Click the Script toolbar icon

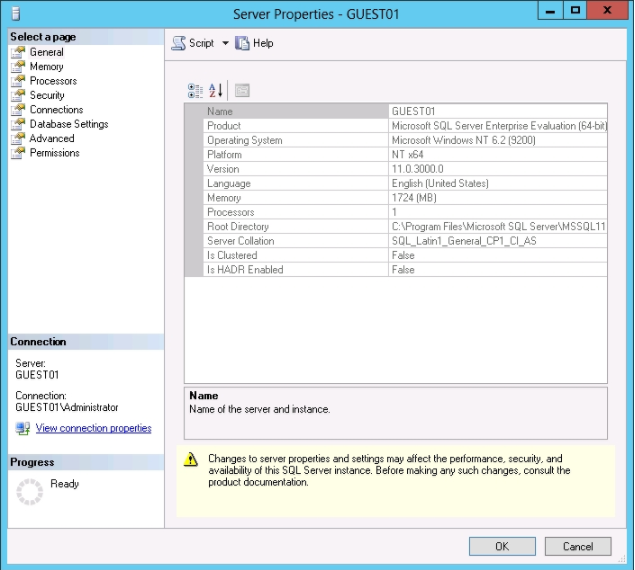click(x=179, y=43)
